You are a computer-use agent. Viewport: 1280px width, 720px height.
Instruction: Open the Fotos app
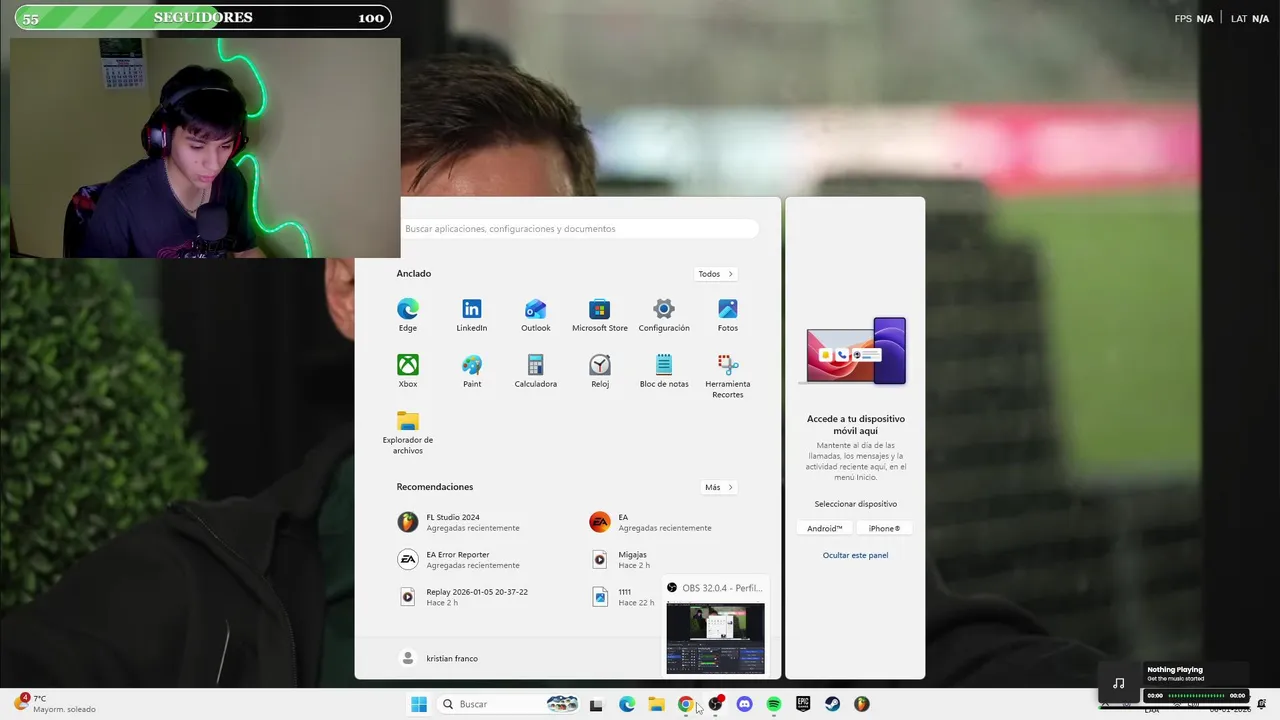point(728,315)
